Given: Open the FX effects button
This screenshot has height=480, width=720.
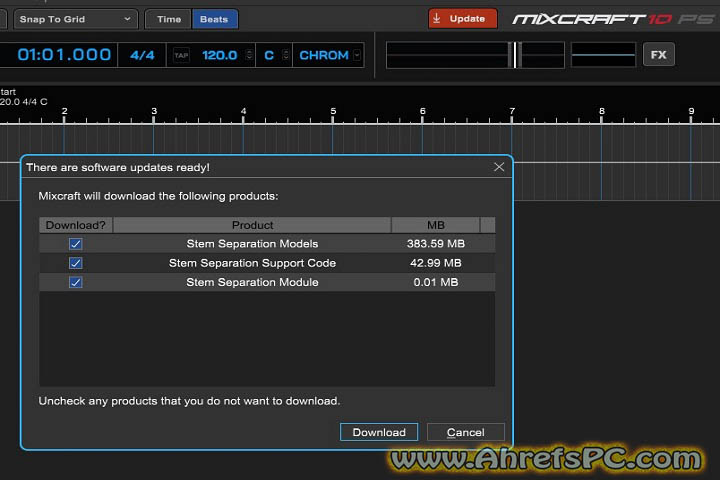Looking at the screenshot, I should point(658,55).
